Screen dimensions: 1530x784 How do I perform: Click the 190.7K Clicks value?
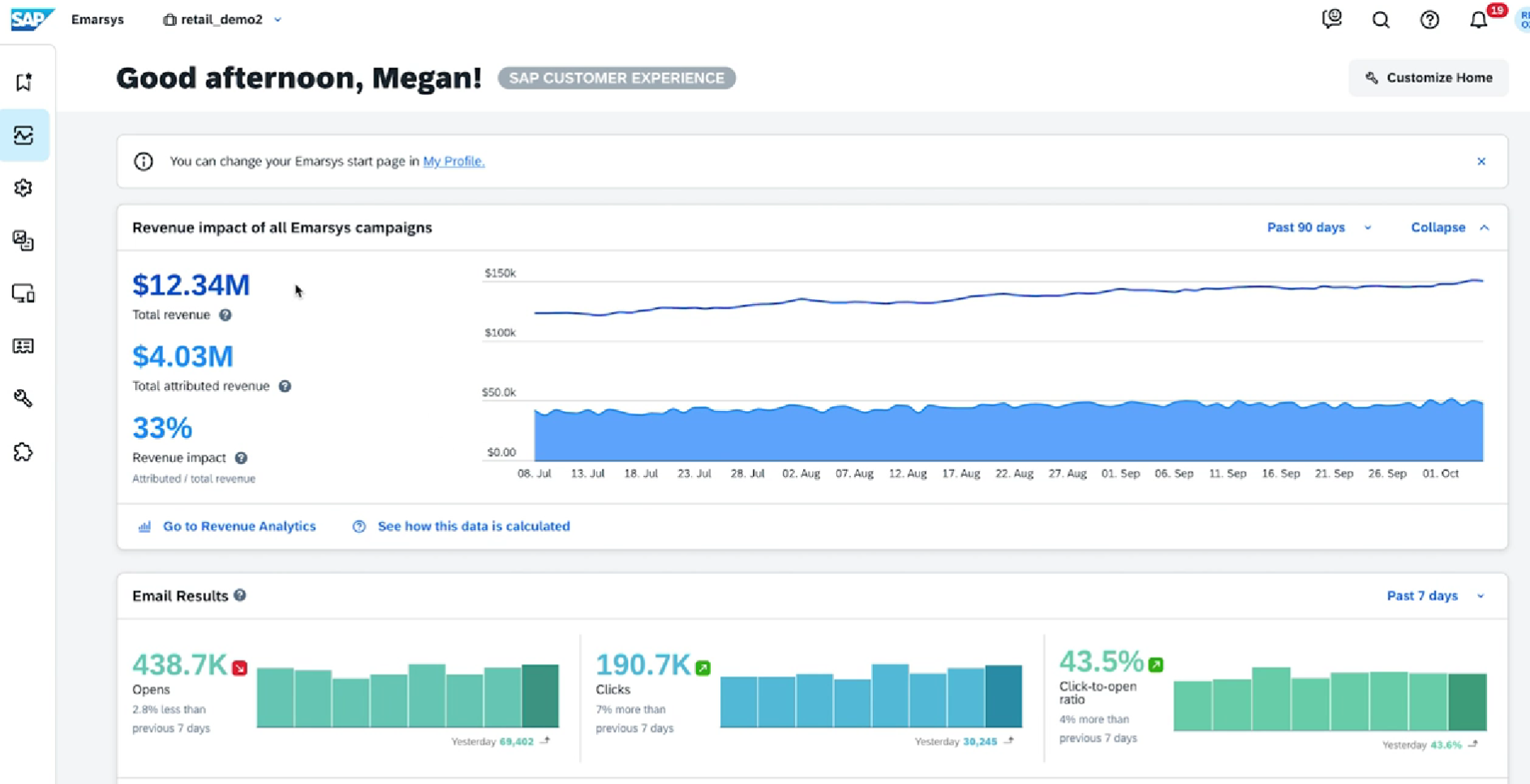click(643, 665)
